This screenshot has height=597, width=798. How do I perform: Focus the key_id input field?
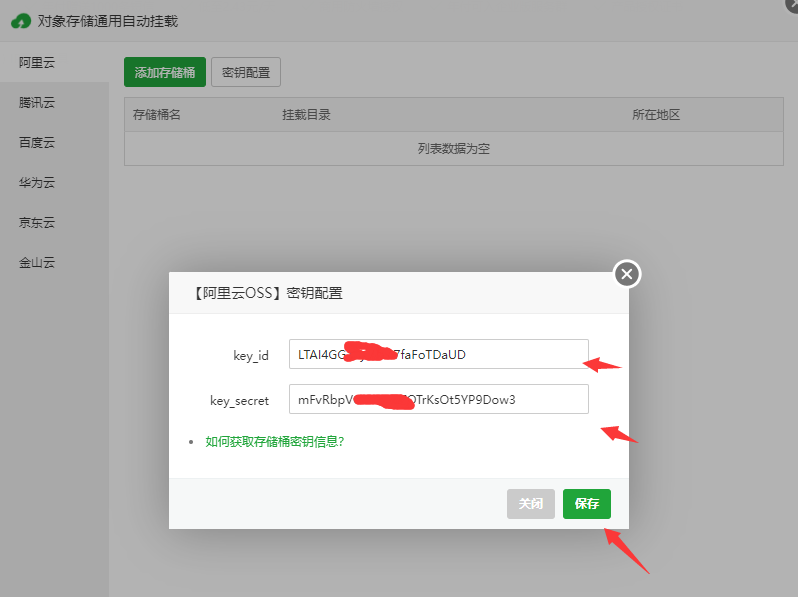[439, 354]
